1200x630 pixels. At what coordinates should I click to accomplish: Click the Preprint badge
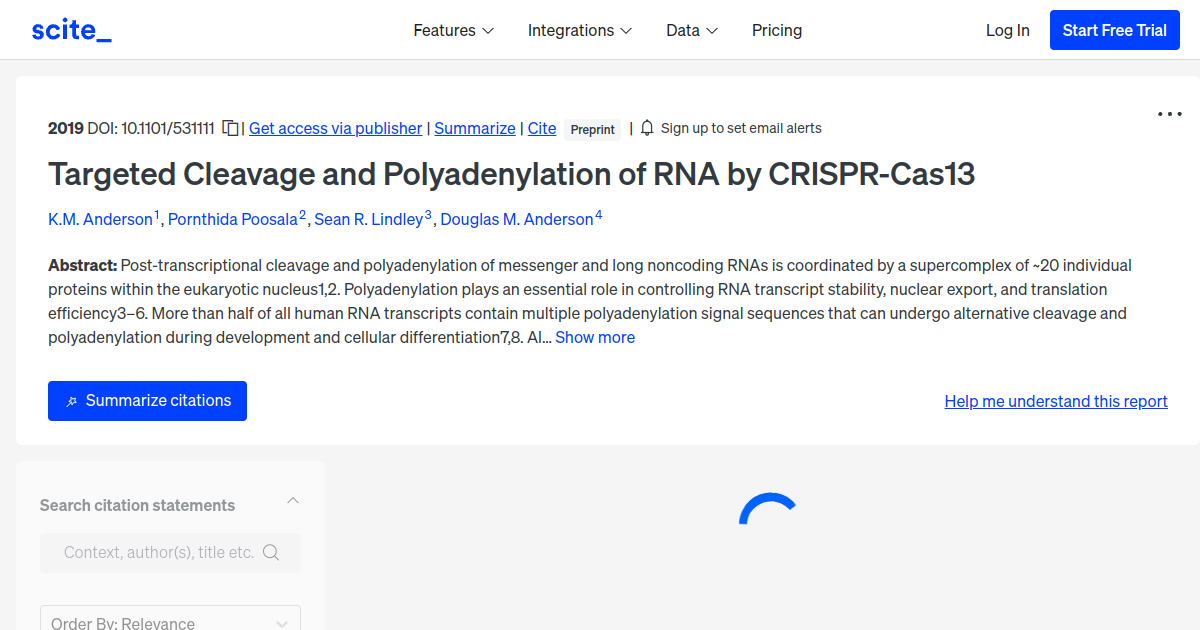[592, 129]
